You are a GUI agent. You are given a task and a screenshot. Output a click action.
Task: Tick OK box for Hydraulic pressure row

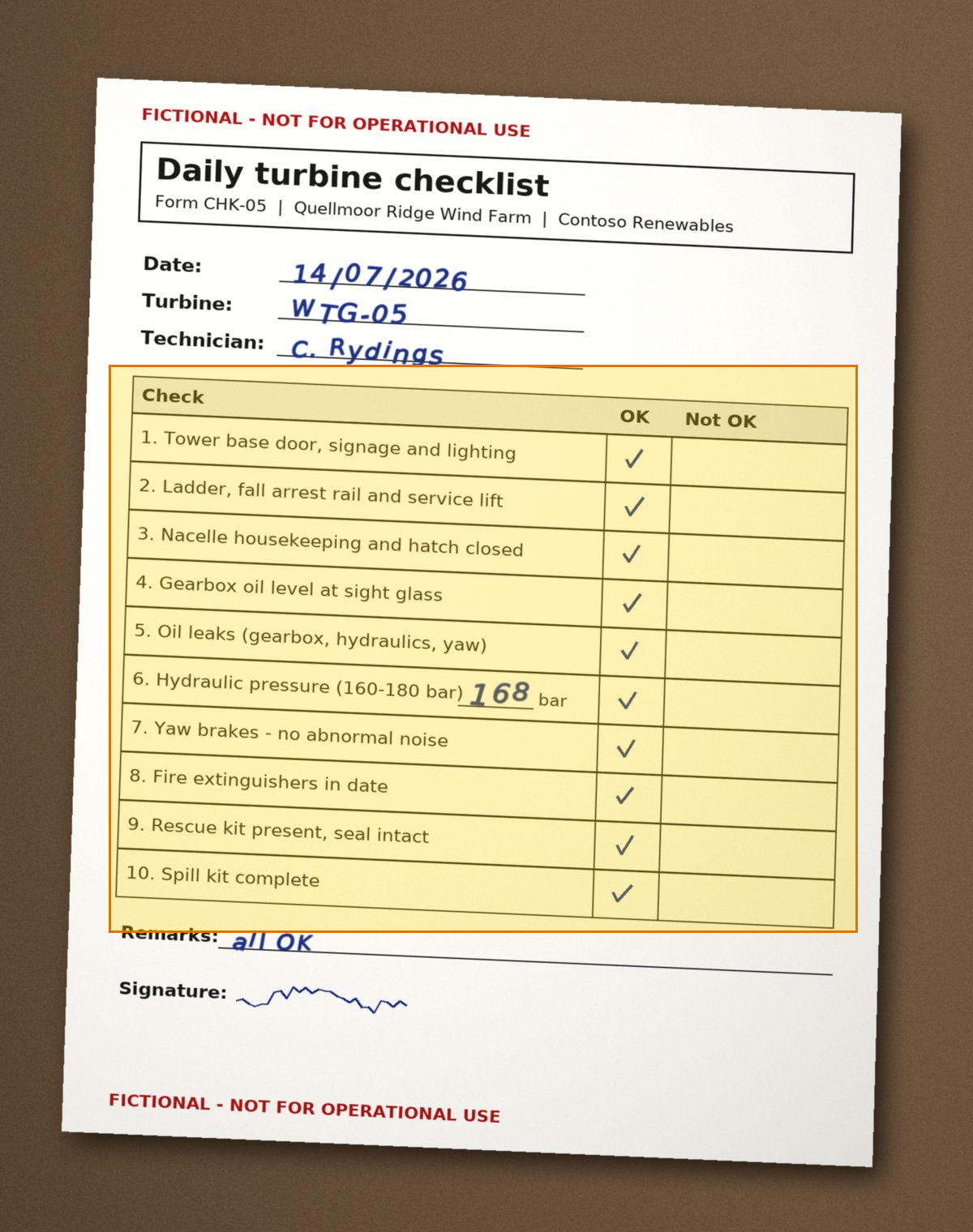pyautogui.click(x=631, y=700)
